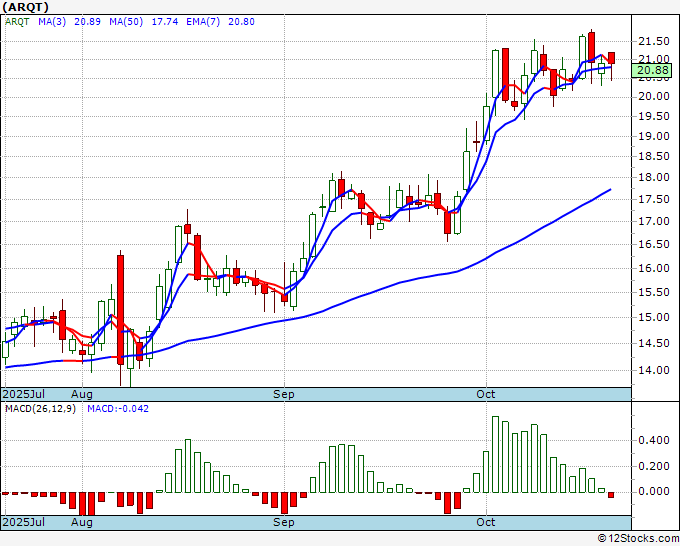Click the last red negative MACD bar
This screenshot has width=680, height=546.
611,495
